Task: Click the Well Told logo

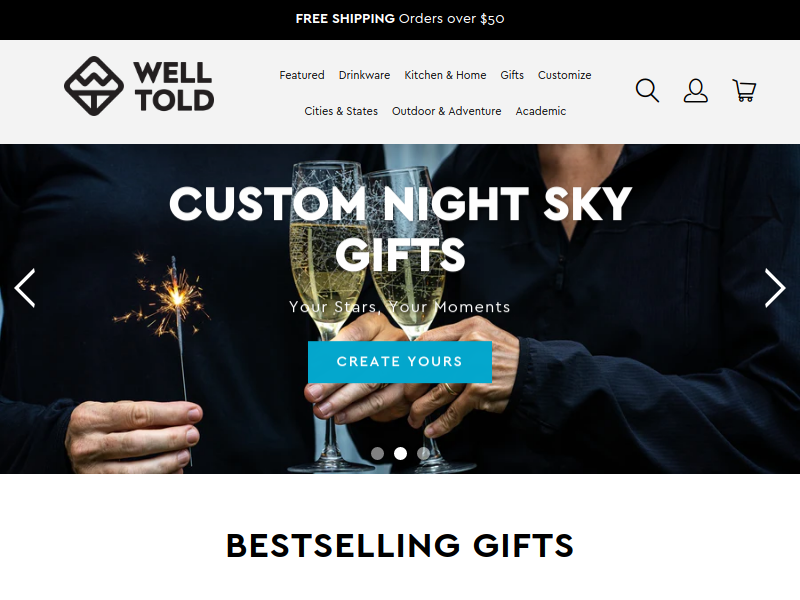Action: tap(139, 86)
